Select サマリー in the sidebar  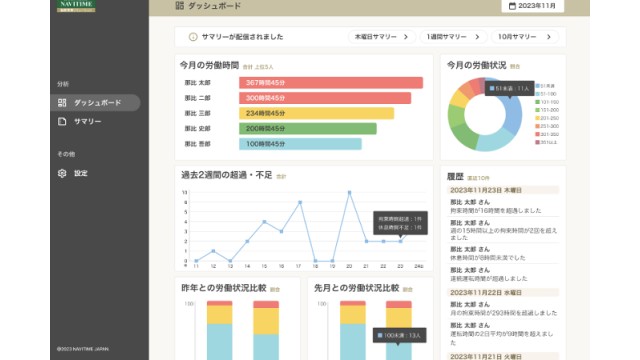(87, 122)
